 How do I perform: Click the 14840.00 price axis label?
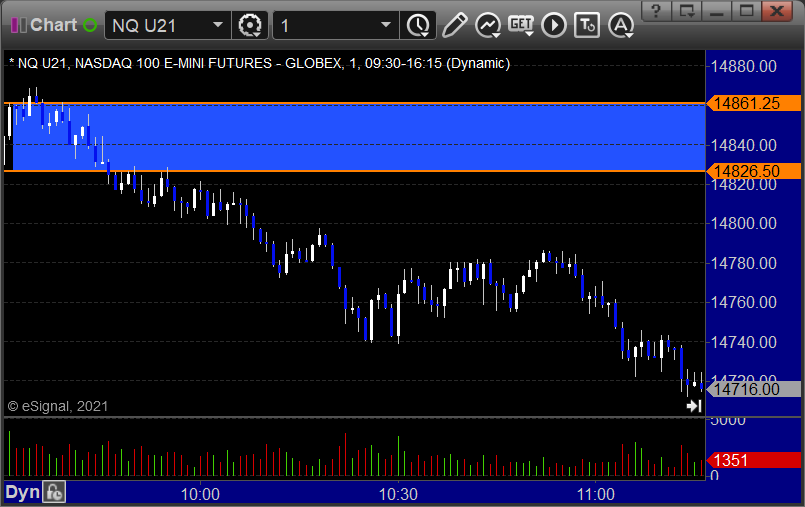743,145
